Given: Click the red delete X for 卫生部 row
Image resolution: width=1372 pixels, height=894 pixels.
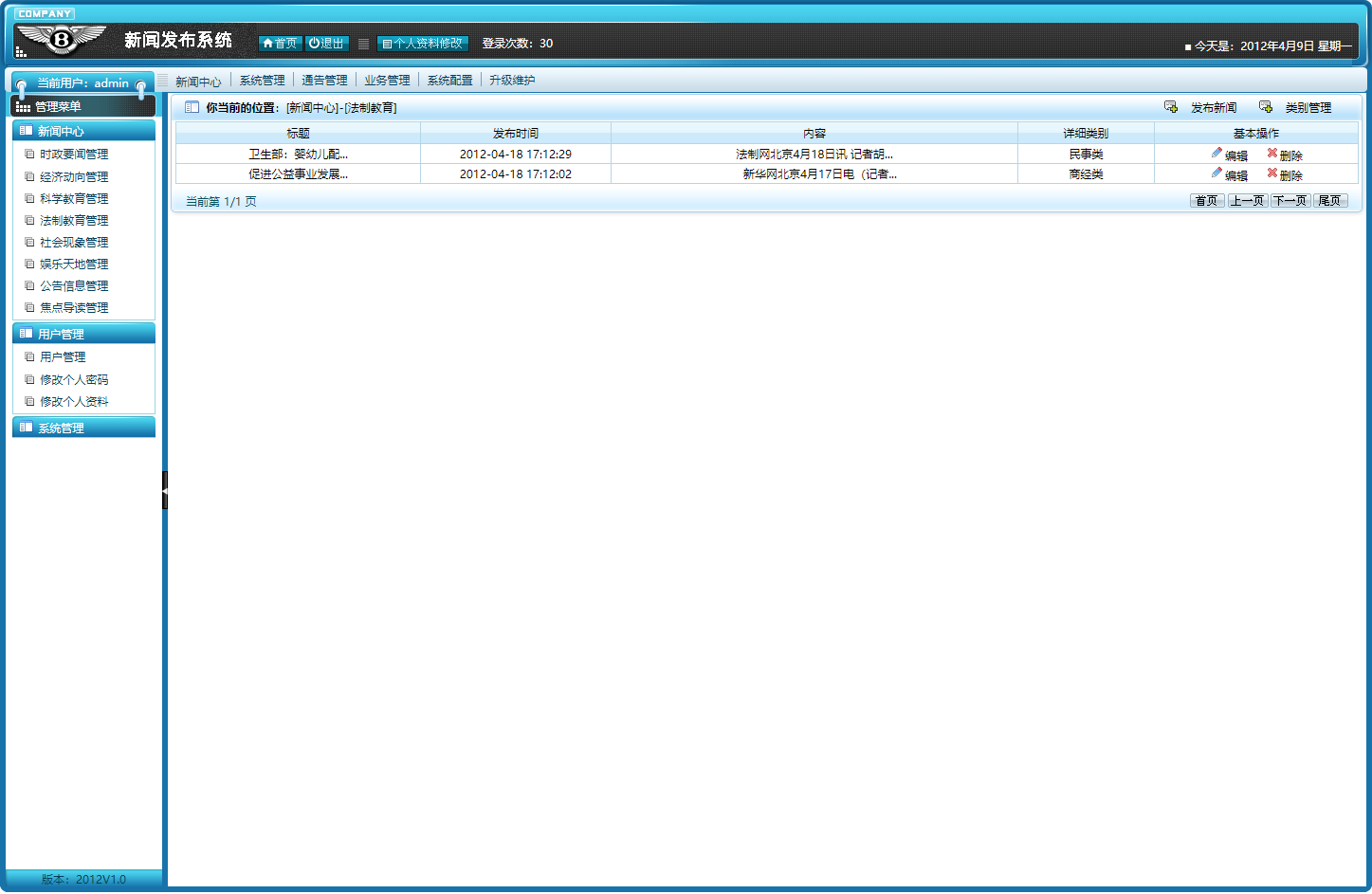Looking at the screenshot, I should pos(1272,153).
